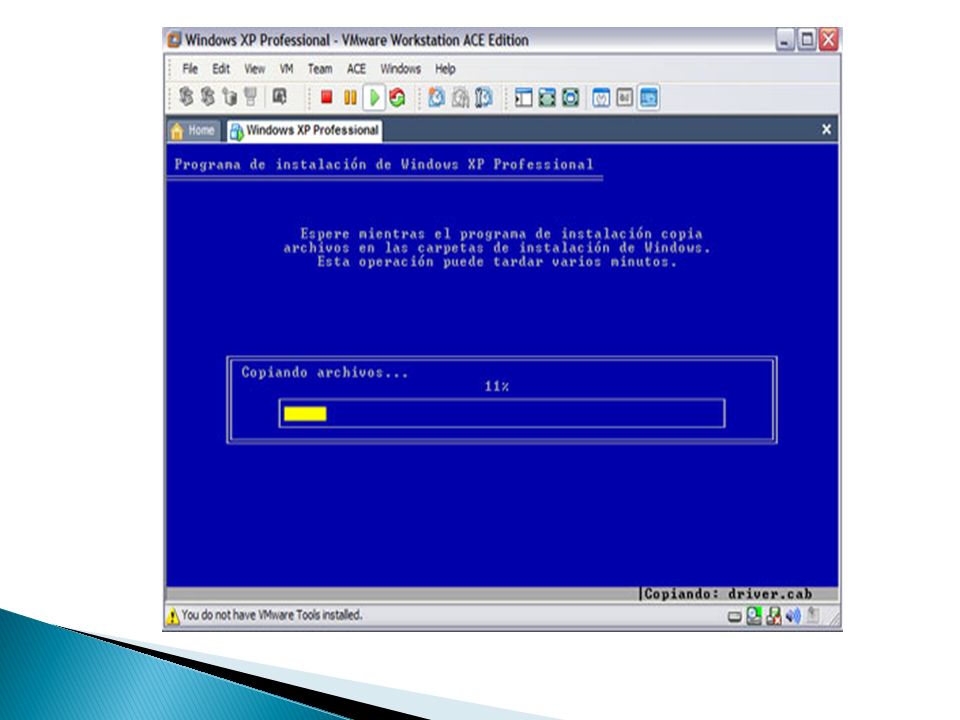Image resolution: width=960 pixels, height=720 pixels.
Task: Click the greyed trophy-shaped toolbar icon
Action: click(x=250, y=97)
